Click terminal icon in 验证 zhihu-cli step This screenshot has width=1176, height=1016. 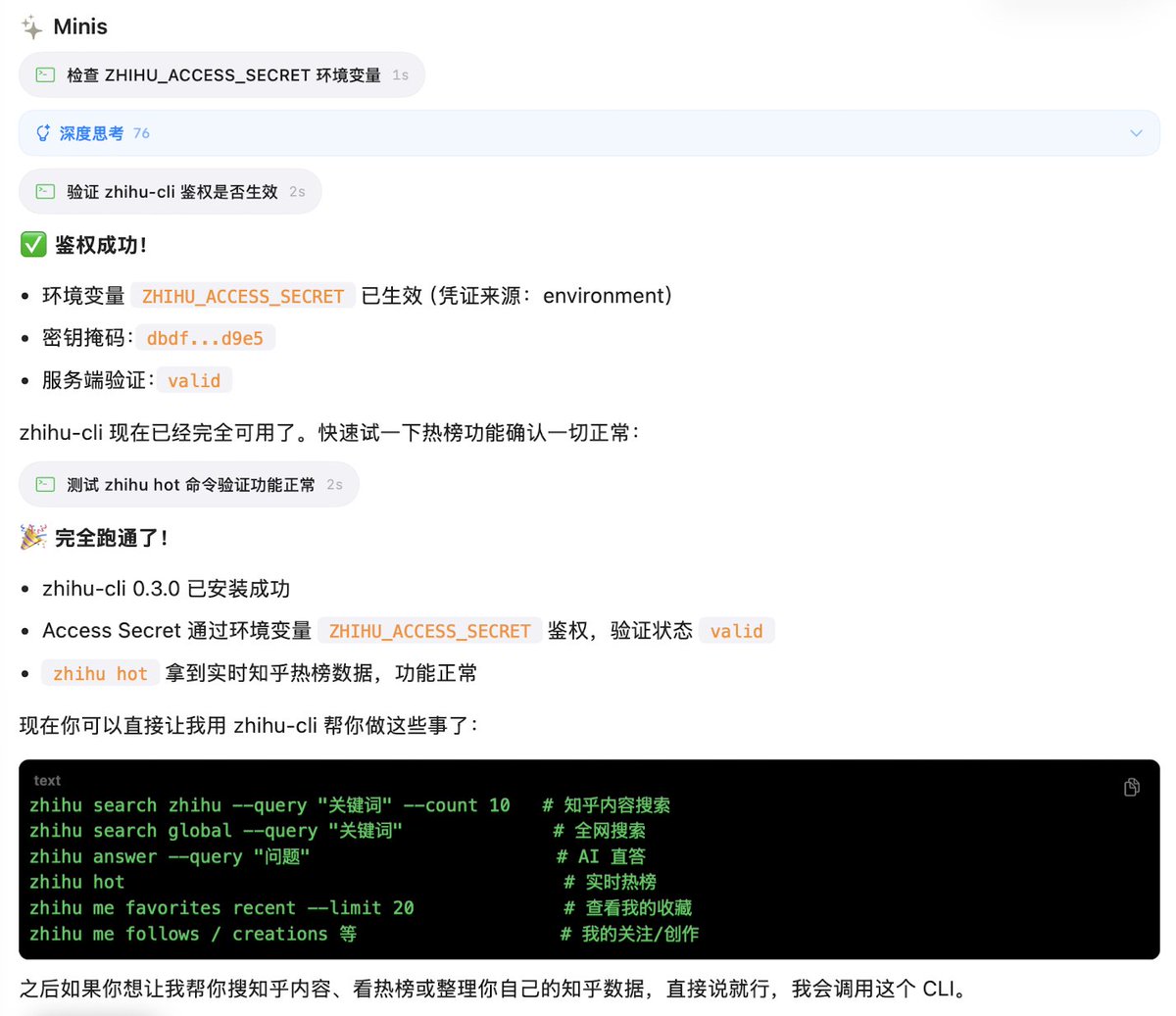tap(45, 192)
